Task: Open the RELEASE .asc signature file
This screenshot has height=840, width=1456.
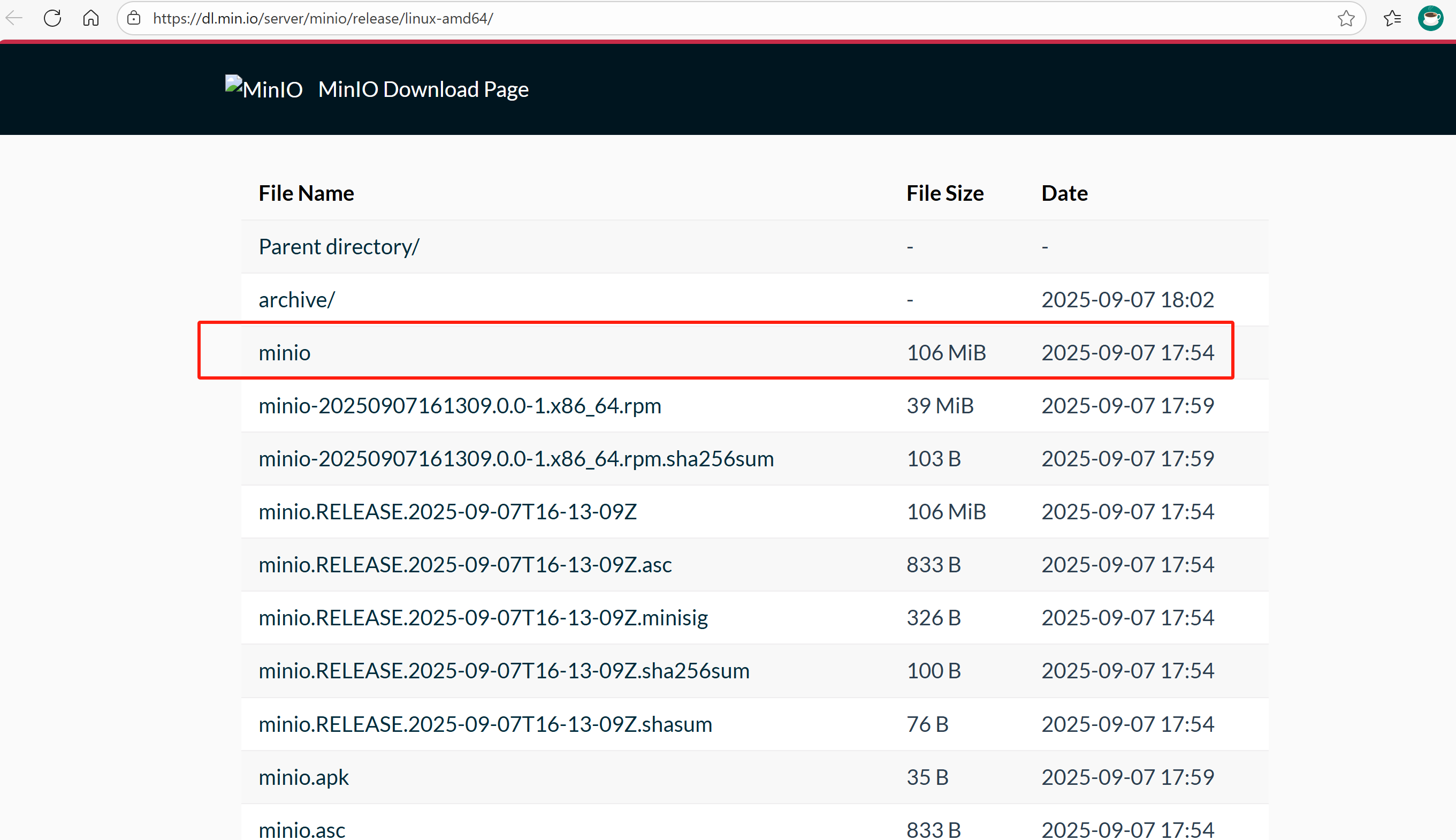Action: [x=465, y=565]
